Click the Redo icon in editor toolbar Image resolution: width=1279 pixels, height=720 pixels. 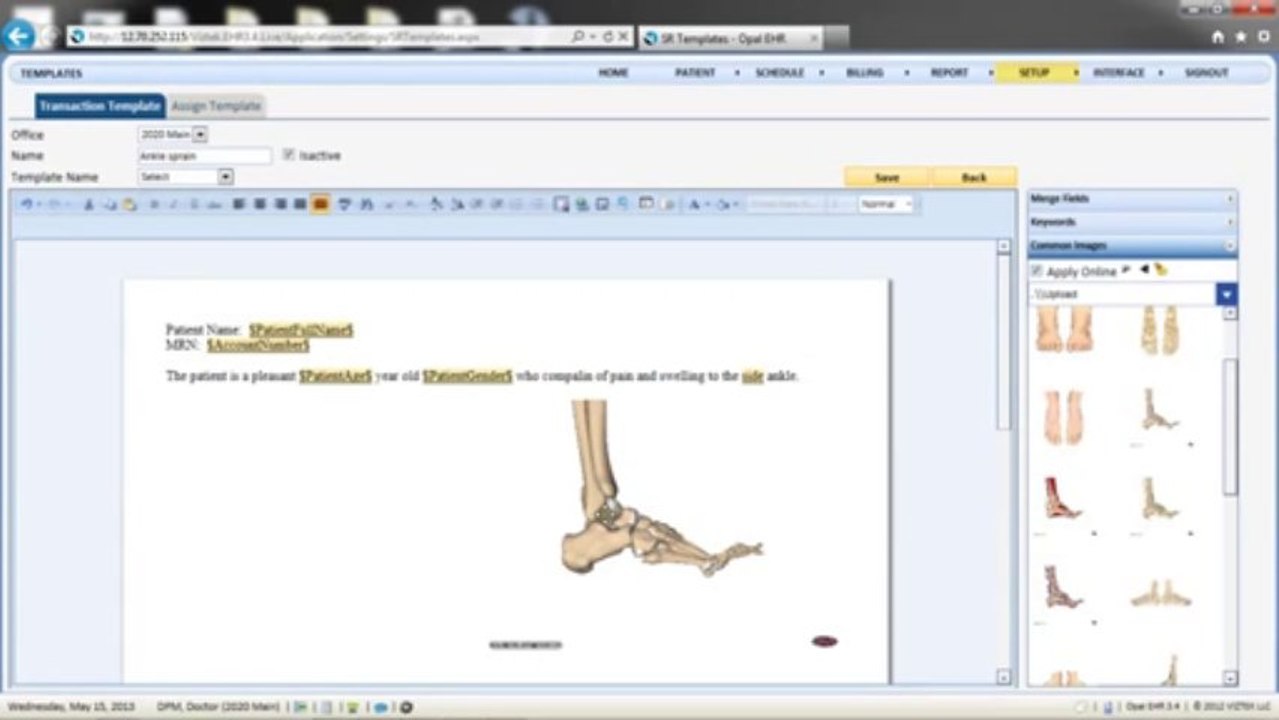[55, 204]
